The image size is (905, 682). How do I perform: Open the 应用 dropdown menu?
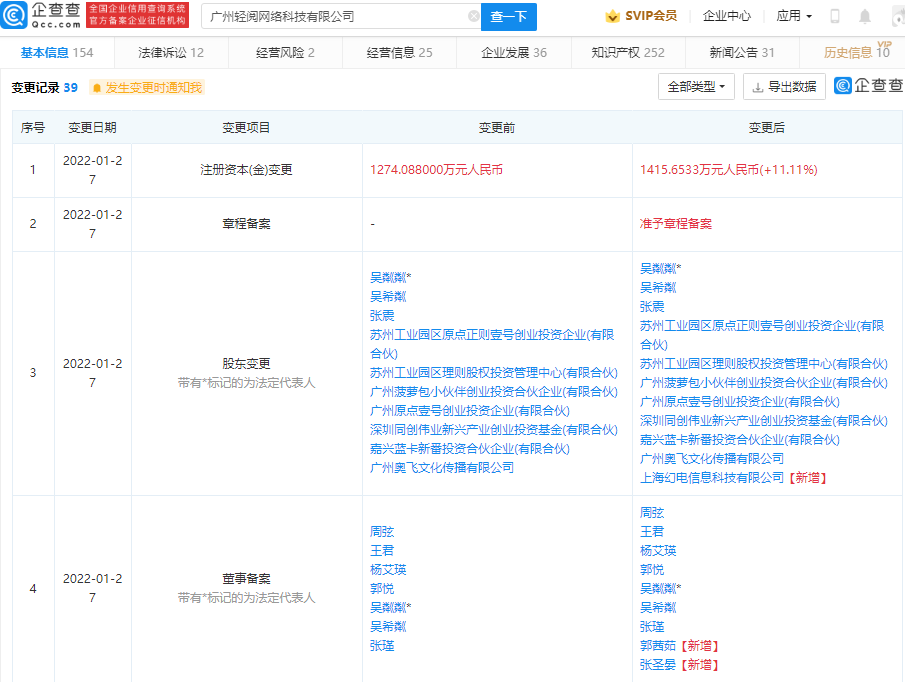point(794,16)
